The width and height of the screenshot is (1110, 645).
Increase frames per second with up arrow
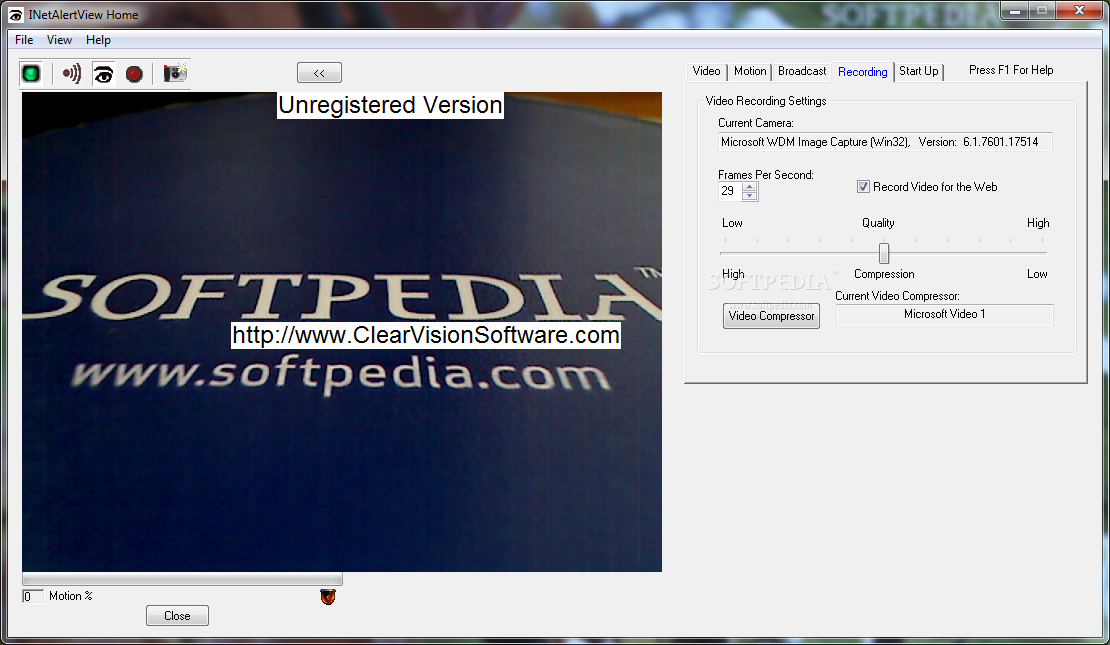(x=750, y=187)
